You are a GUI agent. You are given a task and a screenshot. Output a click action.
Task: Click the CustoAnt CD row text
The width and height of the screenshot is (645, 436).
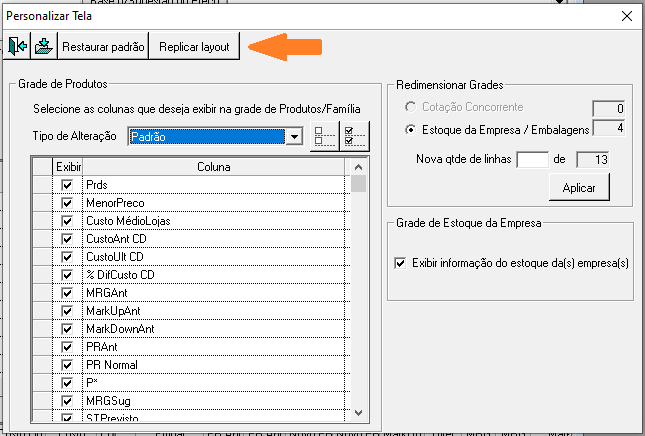(x=116, y=239)
